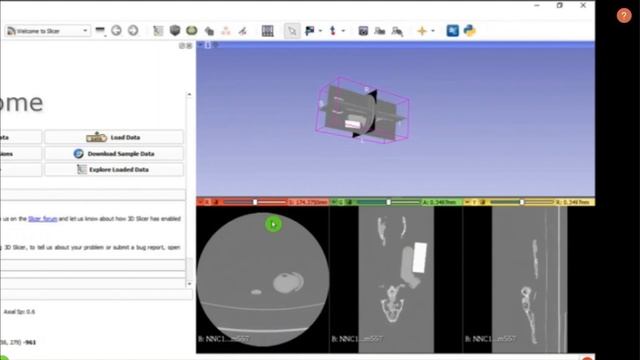Go to the previous module
This screenshot has height=360, width=640.
(116, 31)
